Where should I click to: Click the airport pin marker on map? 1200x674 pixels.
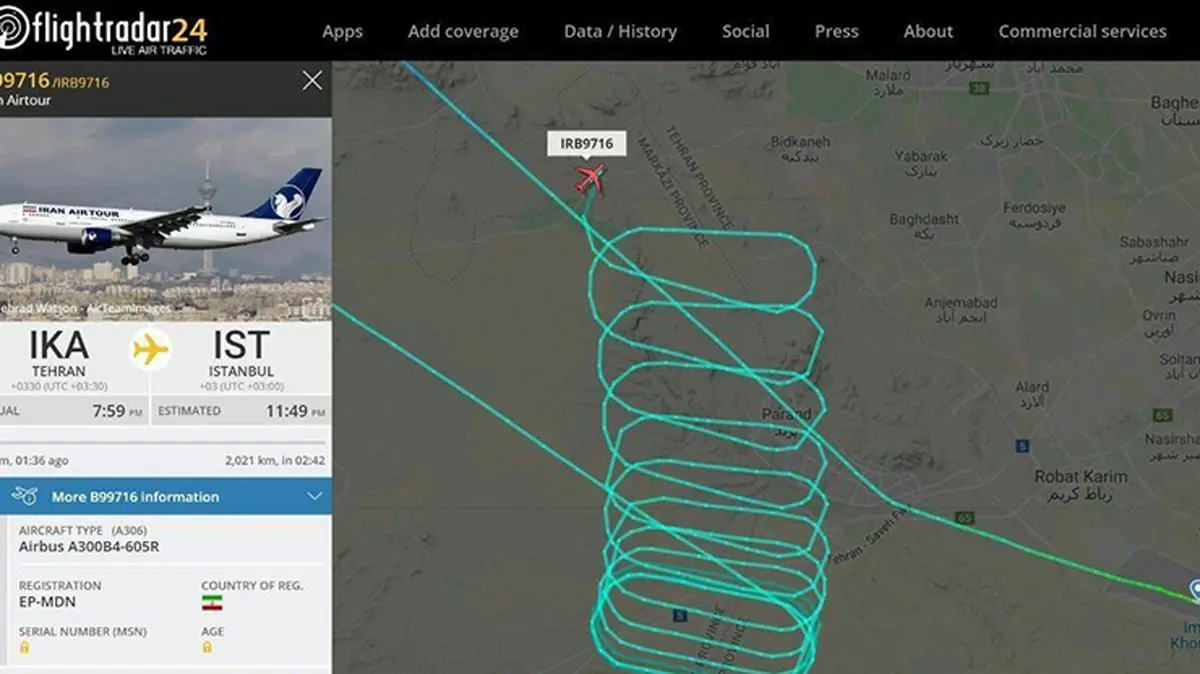point(1194,588)
